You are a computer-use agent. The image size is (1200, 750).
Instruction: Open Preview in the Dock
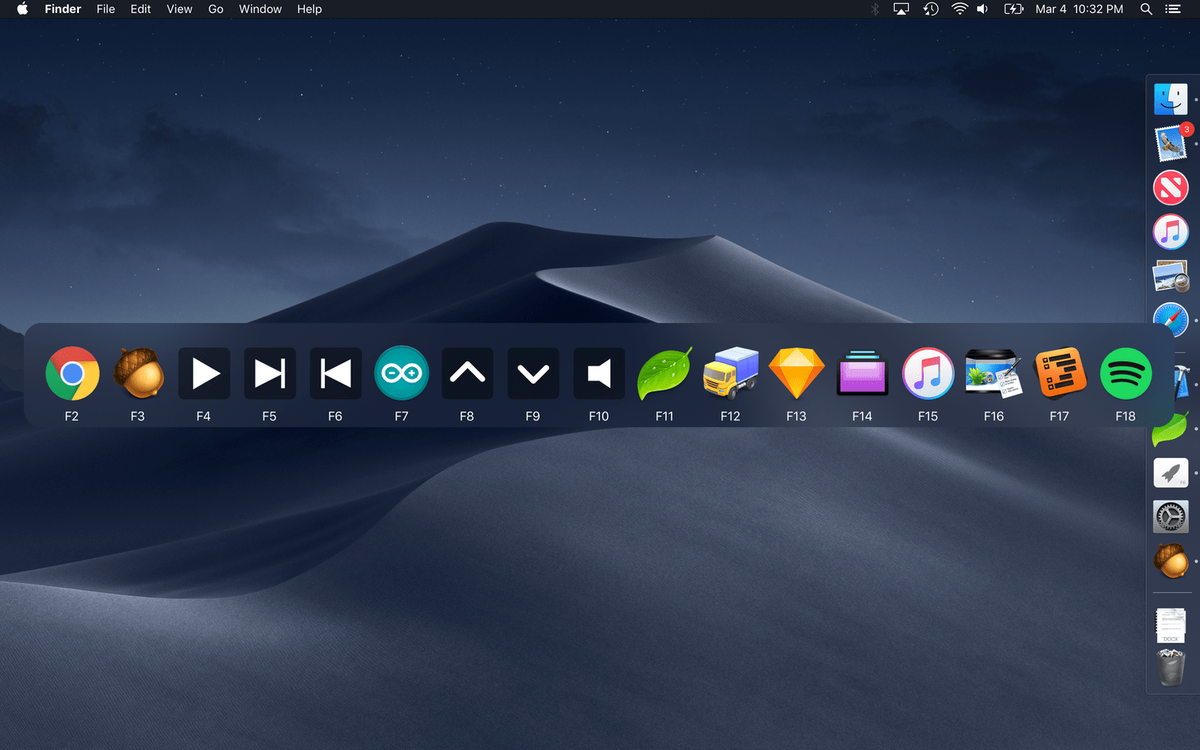pos(1171,276)
